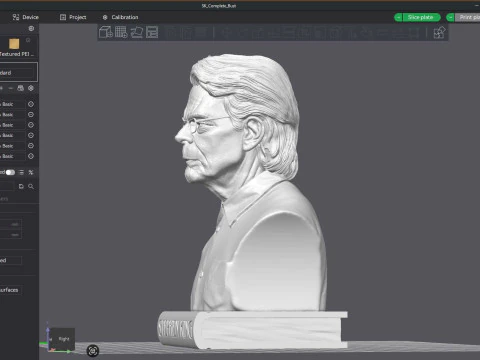This screenshot has height=360, width=480.
Task: Click the circular camera icon near the axes
Action: click(93, 351)
